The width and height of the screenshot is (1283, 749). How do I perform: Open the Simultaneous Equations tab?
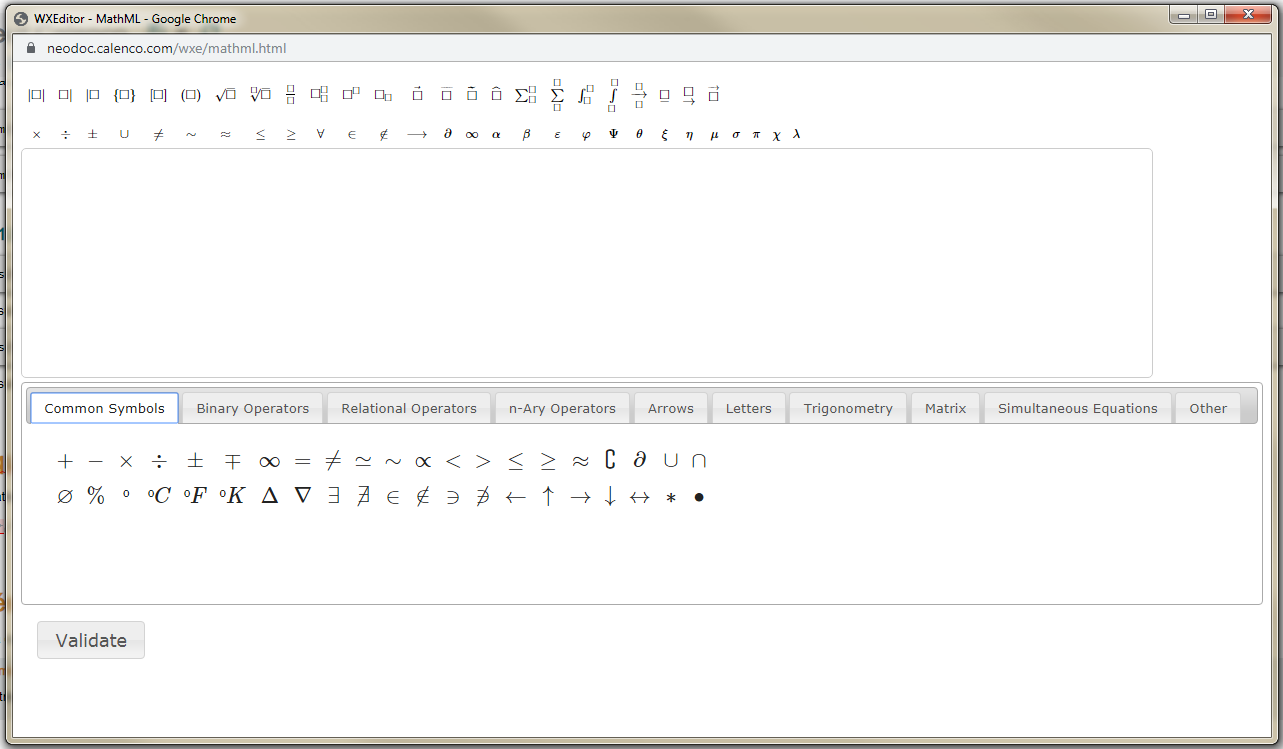(1078, 408)
